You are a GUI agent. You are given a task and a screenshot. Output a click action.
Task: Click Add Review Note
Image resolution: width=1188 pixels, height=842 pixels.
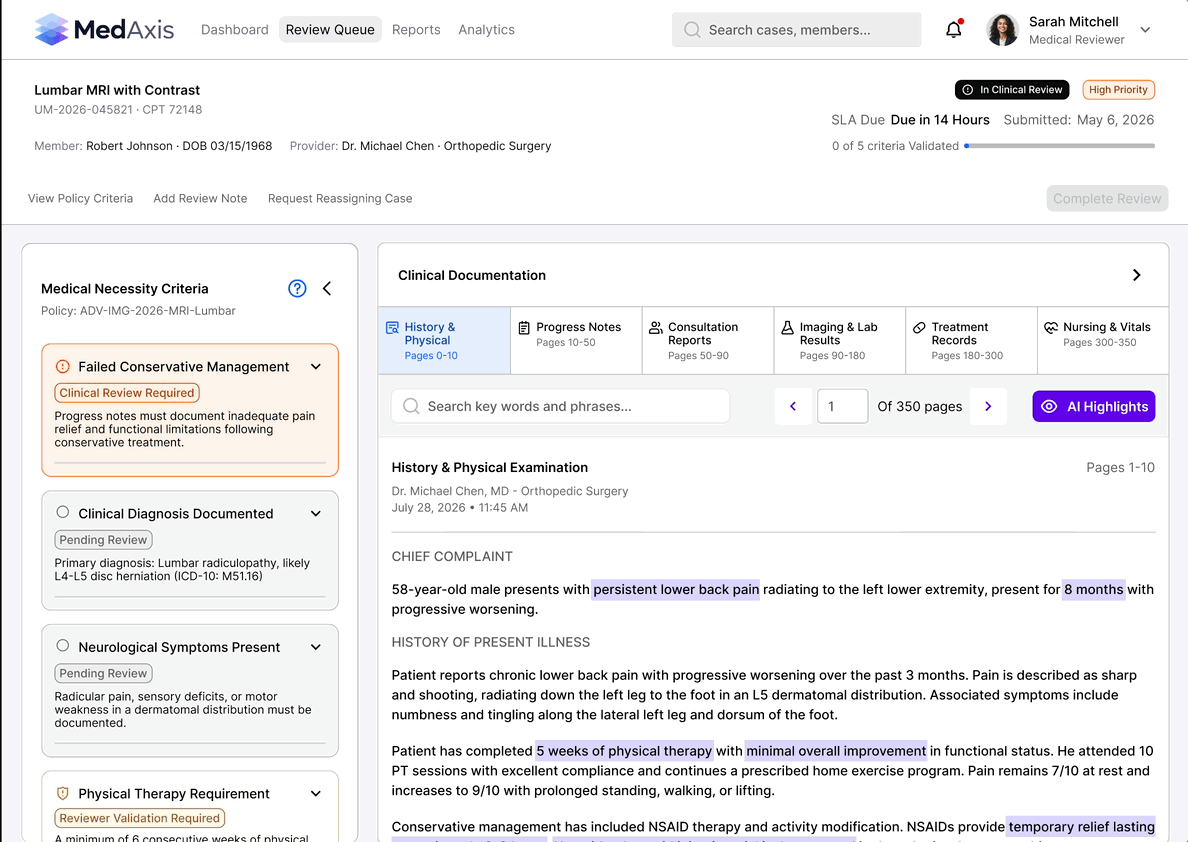tap(200, 199)
